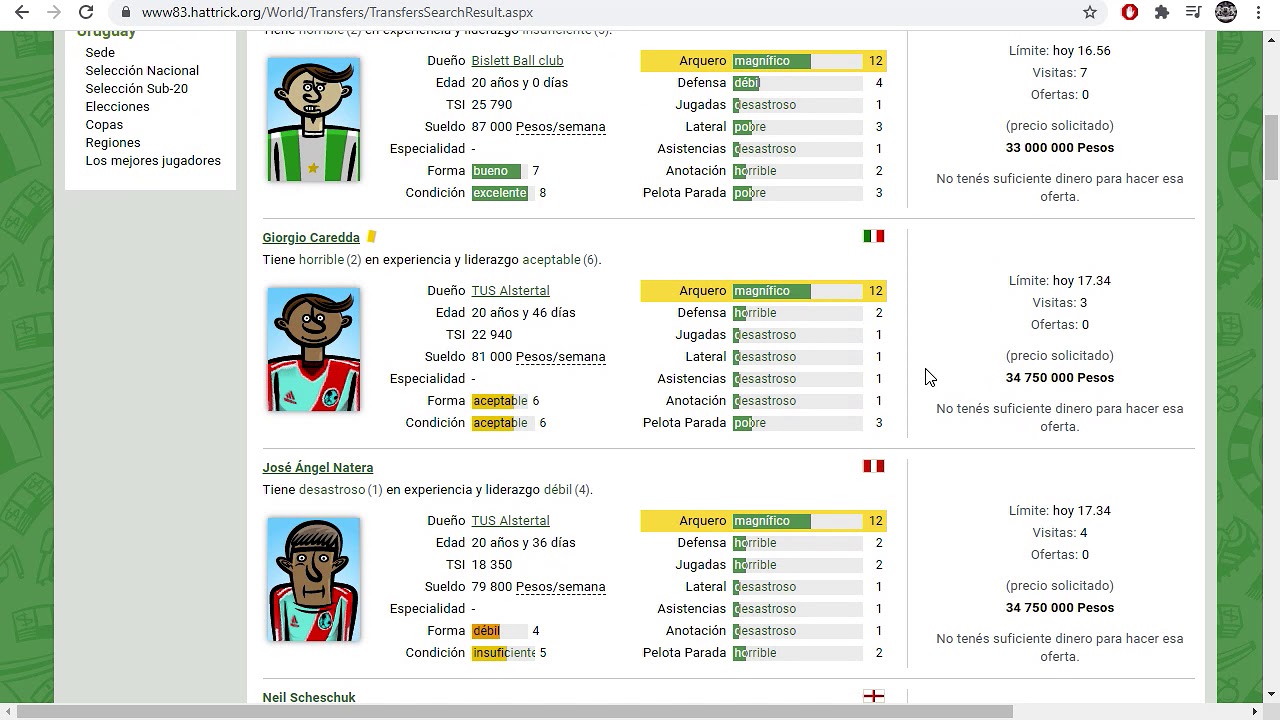Open the media control icon in toolbar
Image resolution: width=1280 pixels, height=720 pixels.
1193,12
